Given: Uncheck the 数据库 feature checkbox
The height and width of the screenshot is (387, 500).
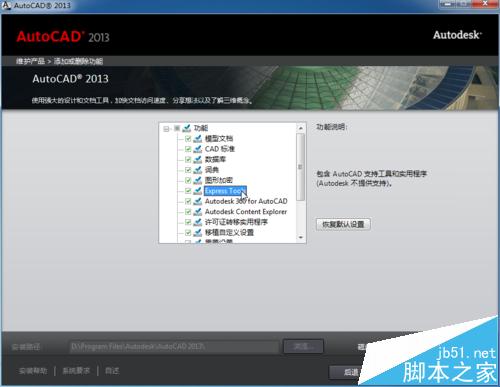Looking at the screenshot, I should click(x=188, y=159).
